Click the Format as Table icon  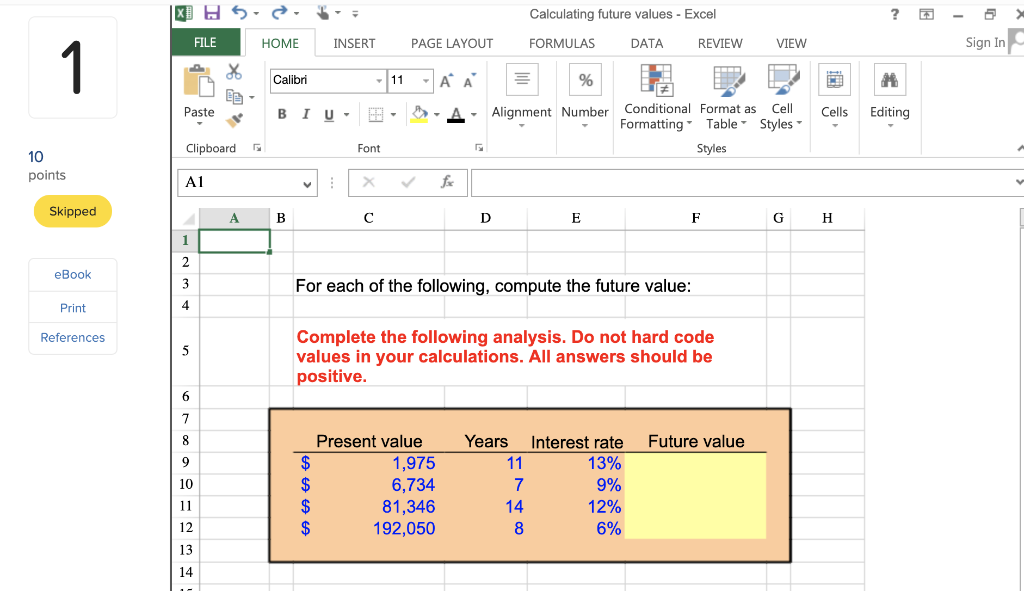727,95
